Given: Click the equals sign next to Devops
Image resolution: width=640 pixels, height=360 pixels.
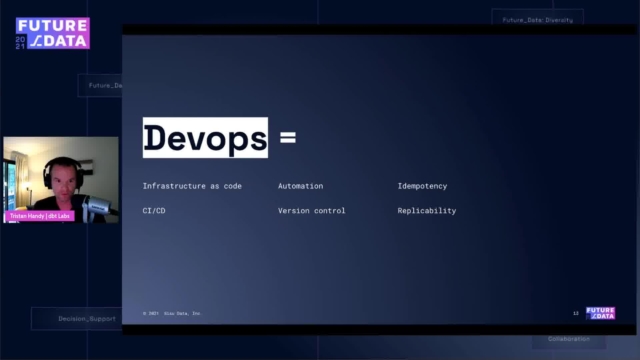Looking at the screenshot, I should (288, 138).
